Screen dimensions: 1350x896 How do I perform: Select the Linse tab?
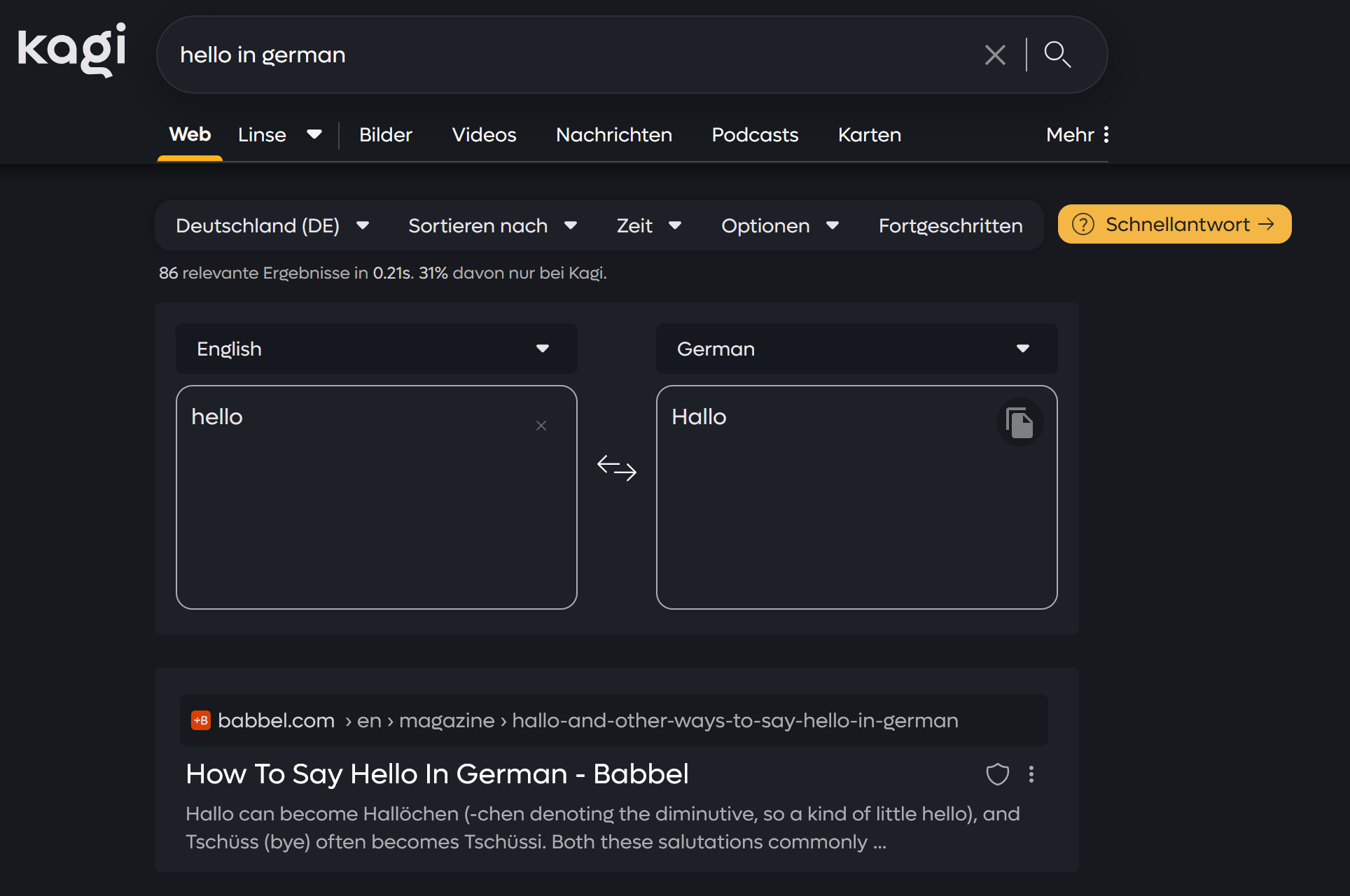coord(262,134)
